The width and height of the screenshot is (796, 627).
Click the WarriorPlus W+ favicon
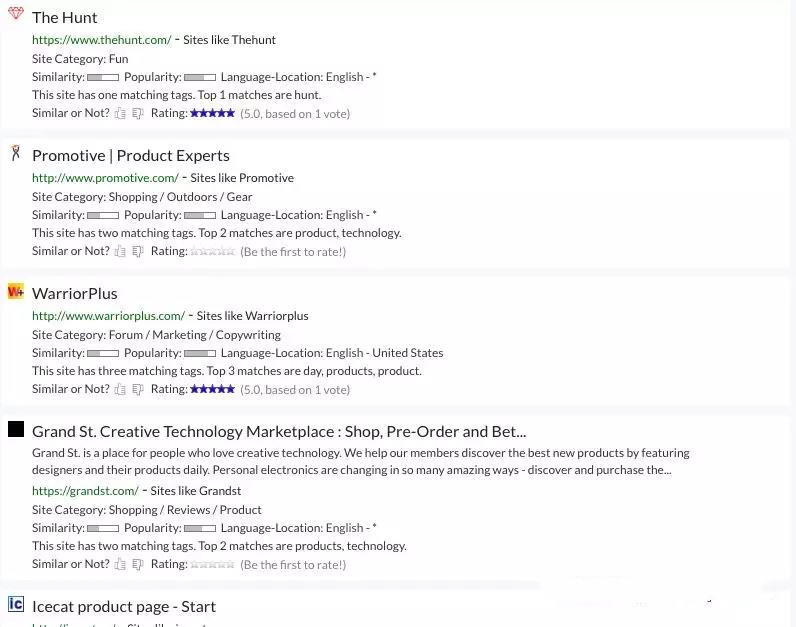click(x=16, y=291)
